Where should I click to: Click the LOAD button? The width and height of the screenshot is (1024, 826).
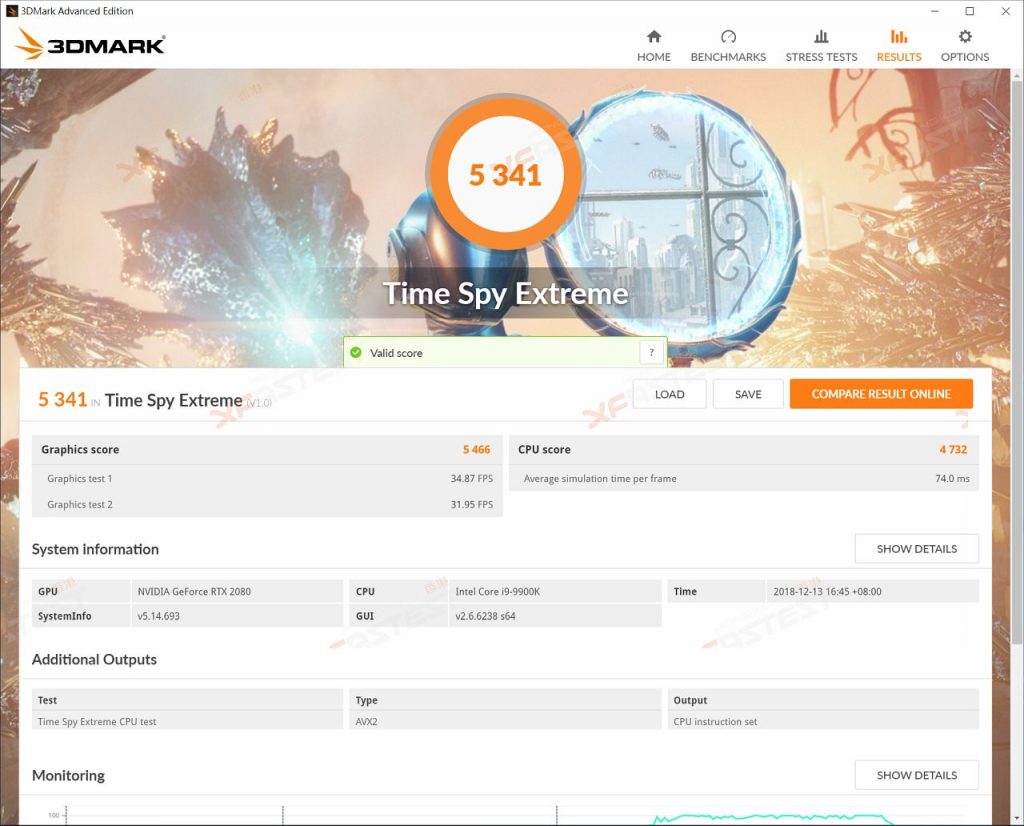[669, 394]
